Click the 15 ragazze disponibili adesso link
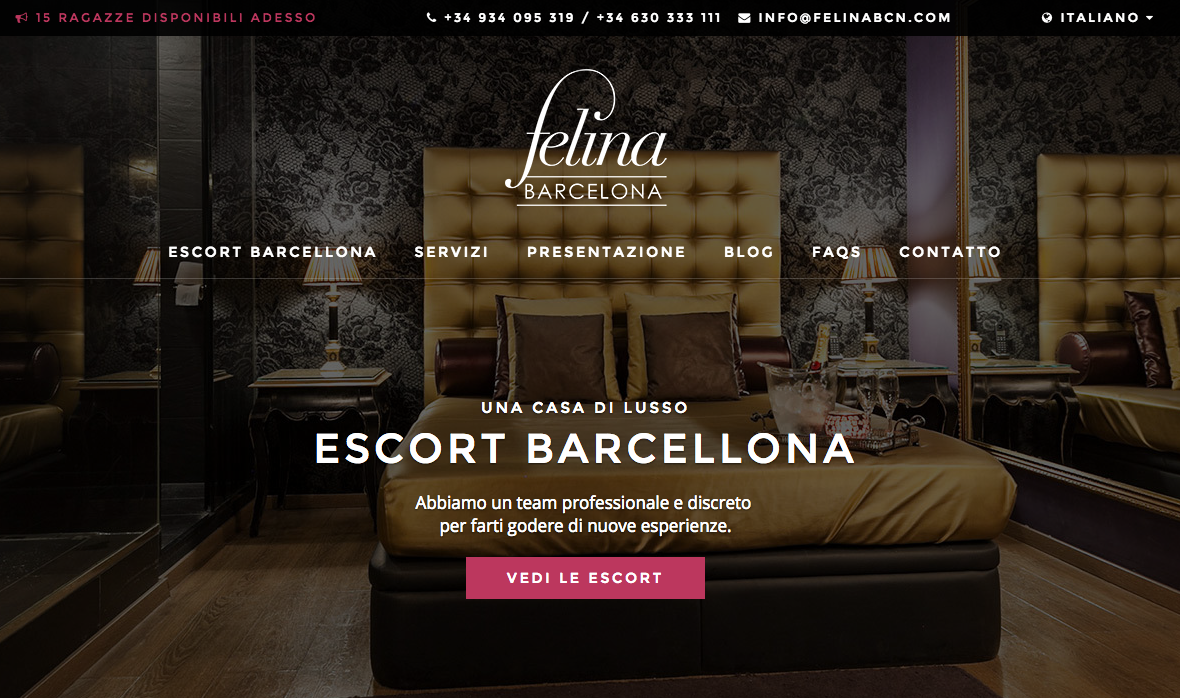 click(x=176, y=17)
